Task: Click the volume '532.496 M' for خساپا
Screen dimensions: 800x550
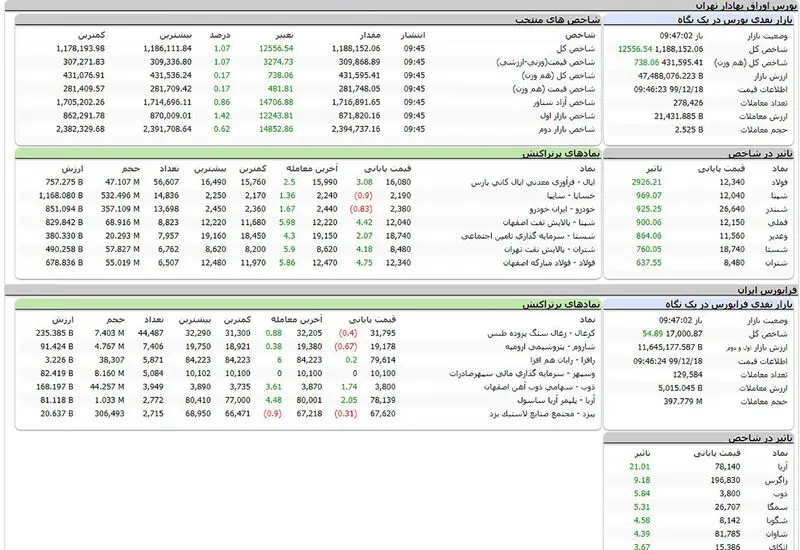Action: pyautogui.click(x=120, y=195)
